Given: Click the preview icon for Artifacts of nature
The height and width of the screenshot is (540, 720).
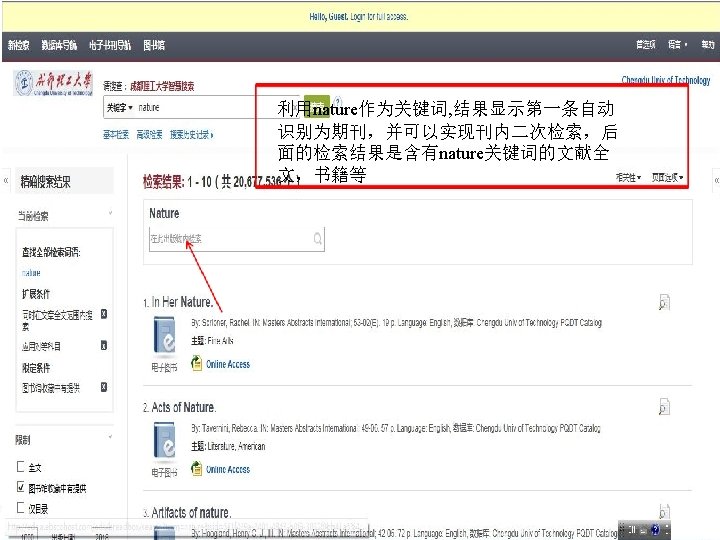Looking at the screenshot, I should (664, 512).
